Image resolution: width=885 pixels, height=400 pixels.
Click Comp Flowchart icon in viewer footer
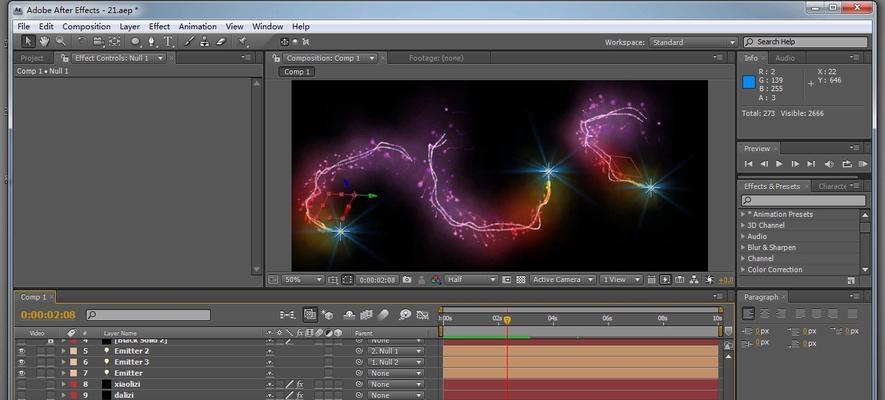tap(694, 279)
